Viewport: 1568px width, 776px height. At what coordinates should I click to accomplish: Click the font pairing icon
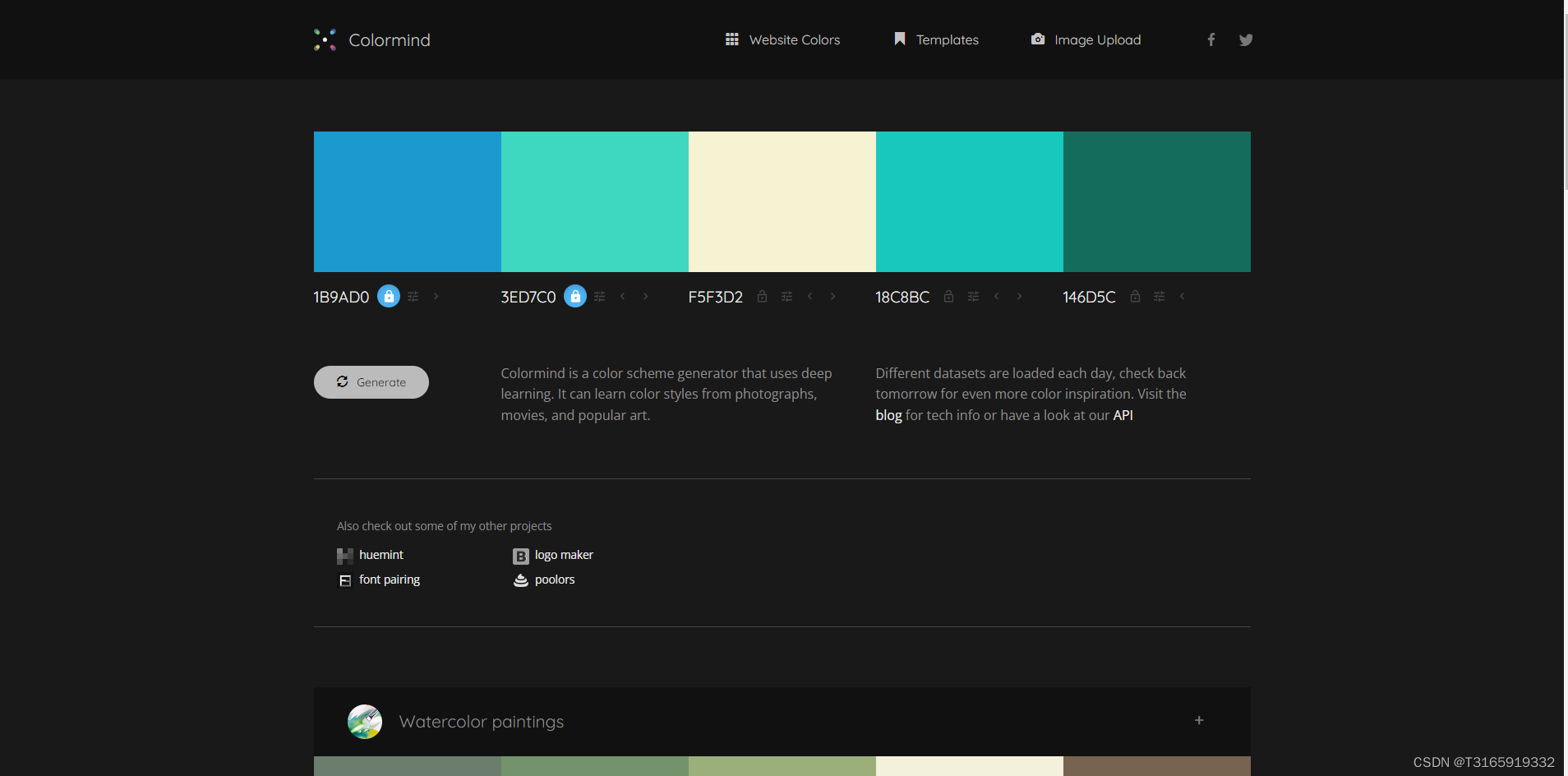[x=345, y=580]
